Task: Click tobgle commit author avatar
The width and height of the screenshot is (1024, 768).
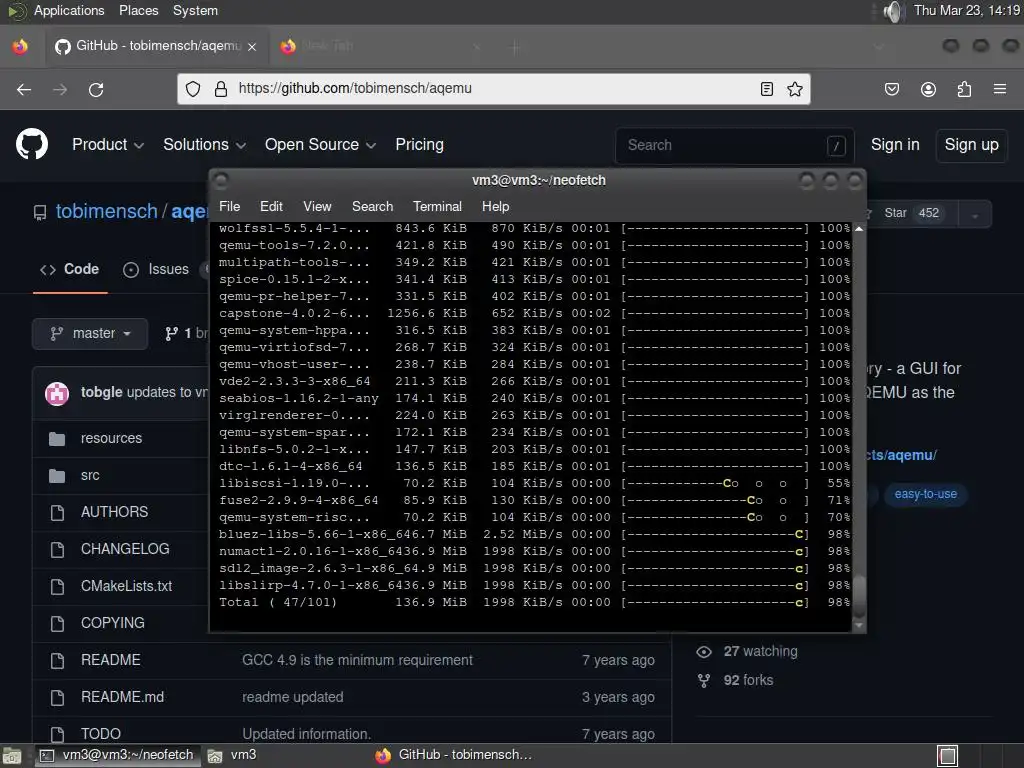Action: tap(57, 393)
